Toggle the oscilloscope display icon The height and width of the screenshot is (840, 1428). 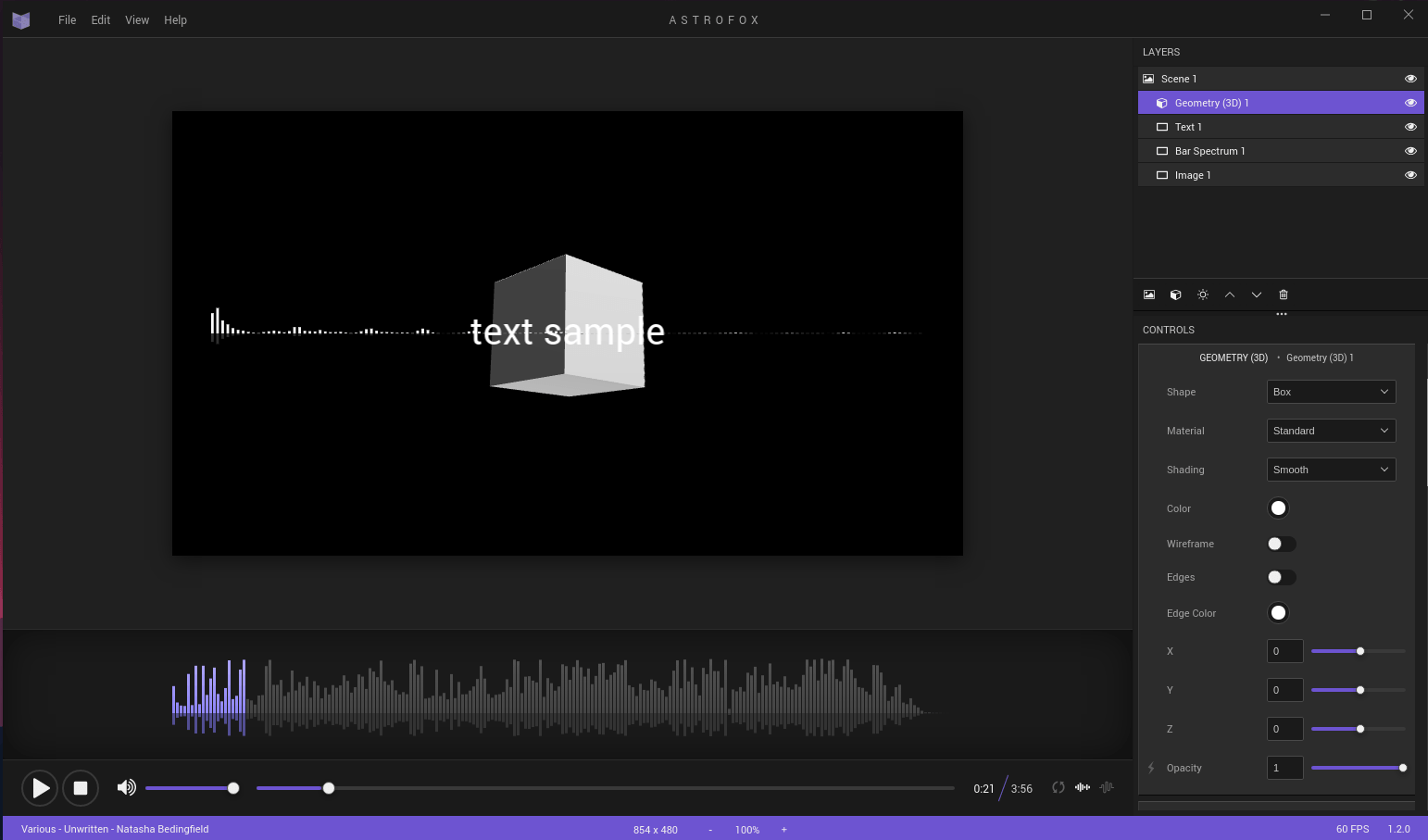[1107, 787]
